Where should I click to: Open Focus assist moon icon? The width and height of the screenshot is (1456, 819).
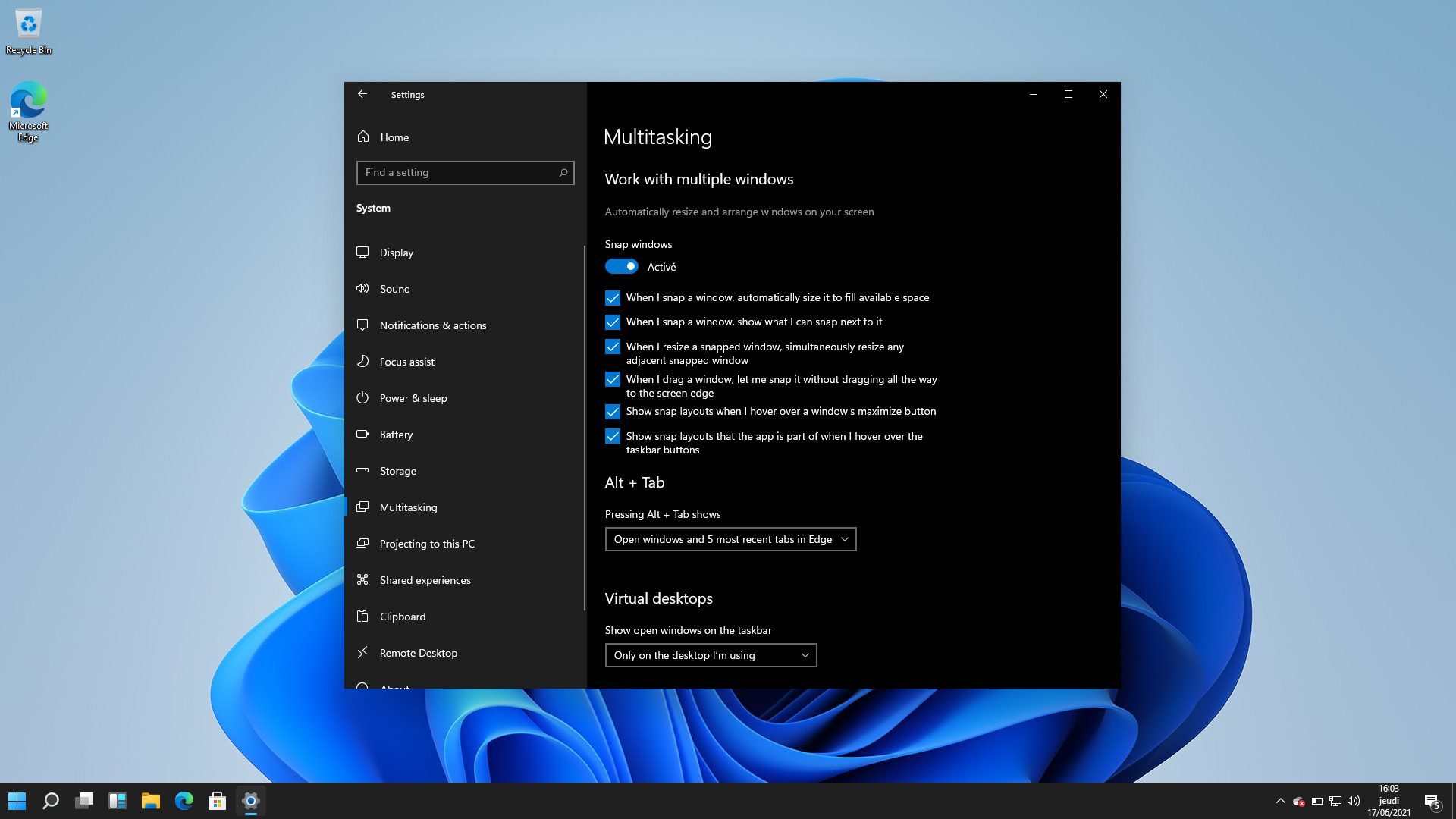point(362,362)
